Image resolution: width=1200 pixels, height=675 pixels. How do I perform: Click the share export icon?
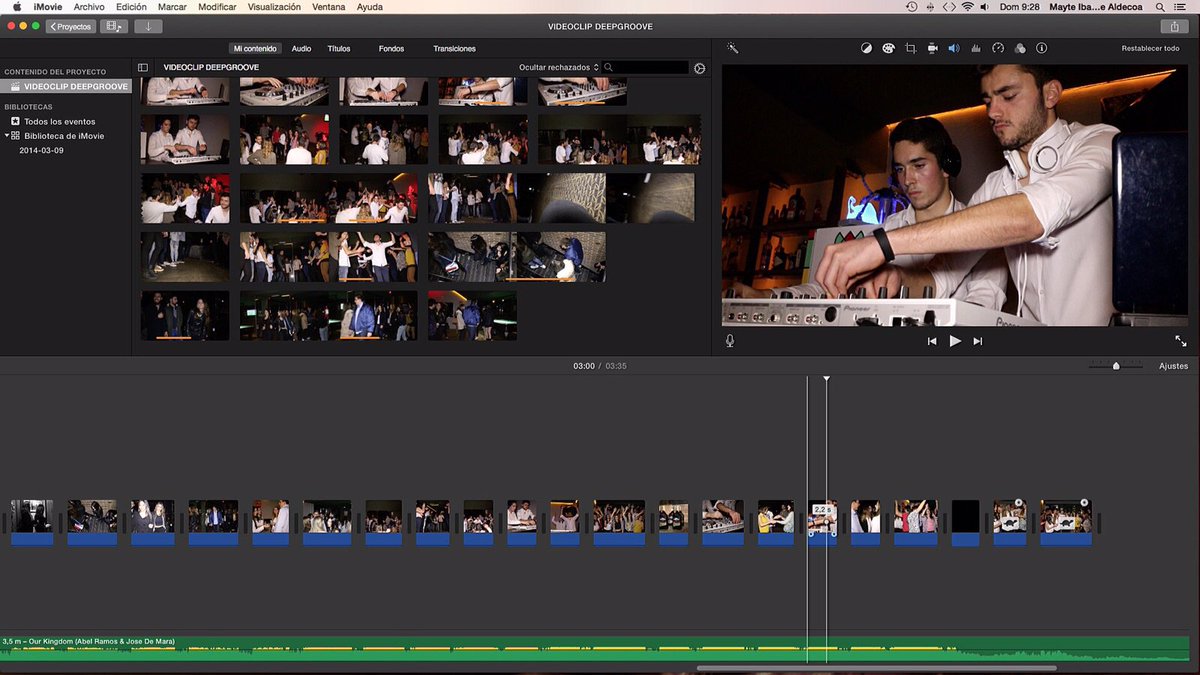1173,26
